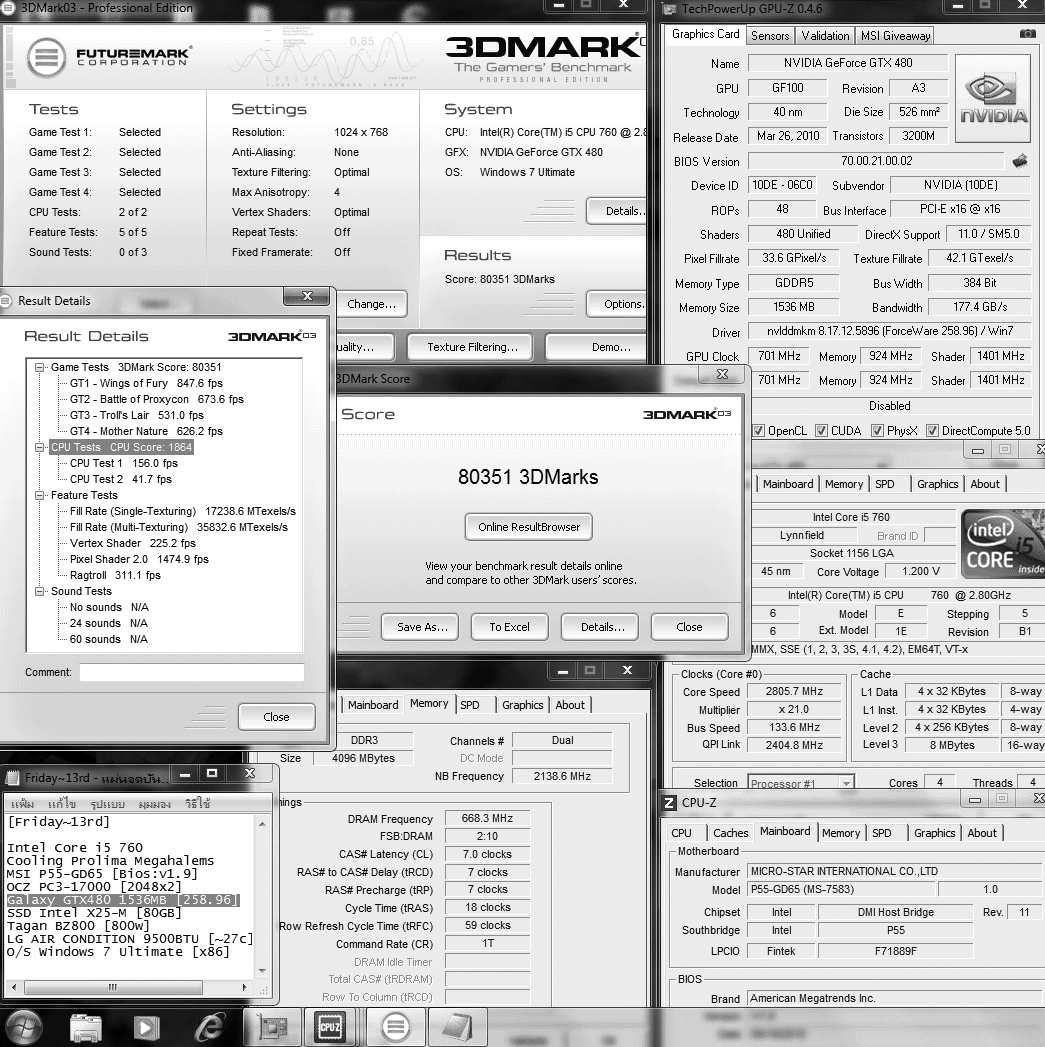Click the Texture Filtering... button
This screenshot has height=1047, width=1045.
(471, 347)
